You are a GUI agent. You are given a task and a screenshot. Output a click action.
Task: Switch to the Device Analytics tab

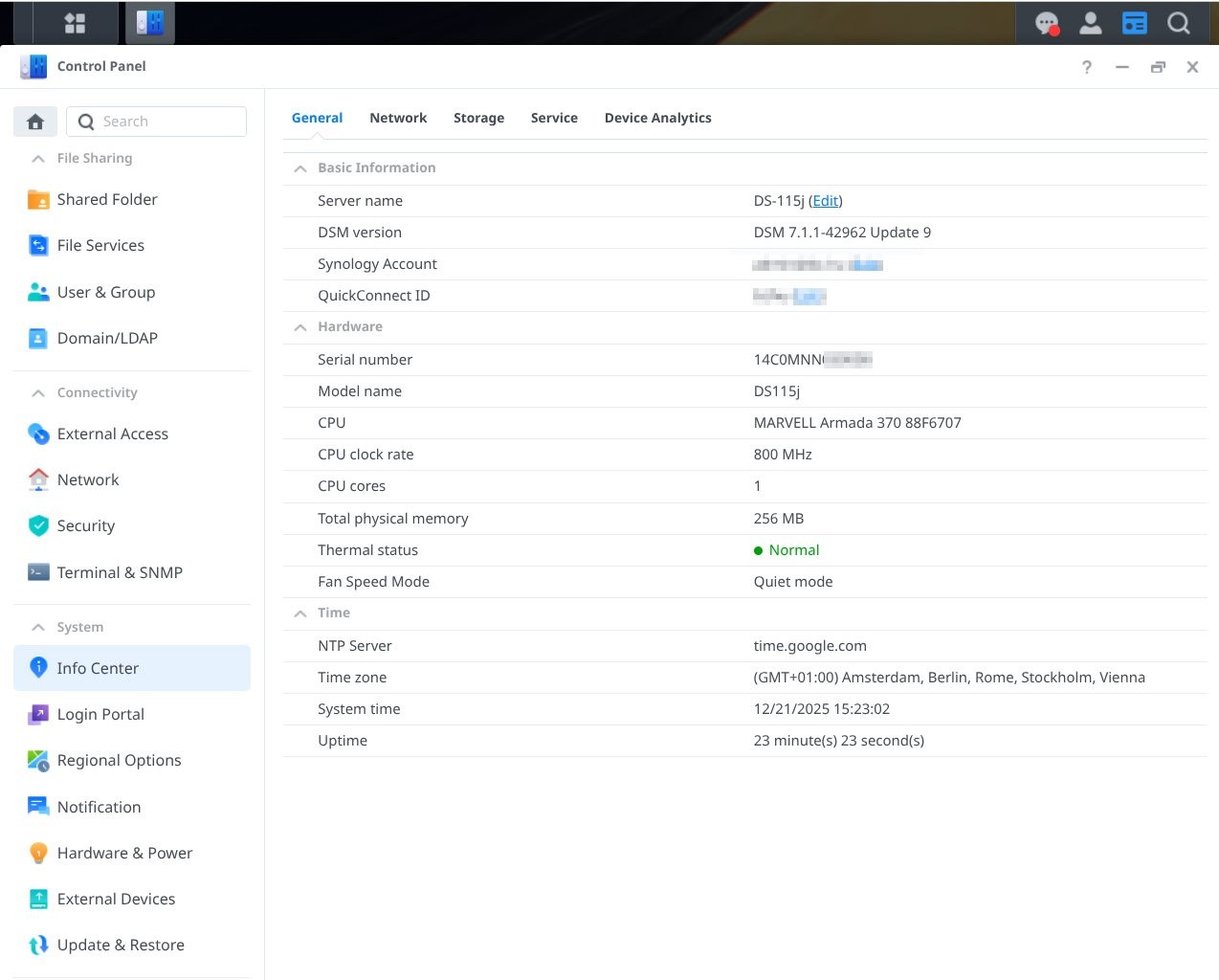(658, 118)
